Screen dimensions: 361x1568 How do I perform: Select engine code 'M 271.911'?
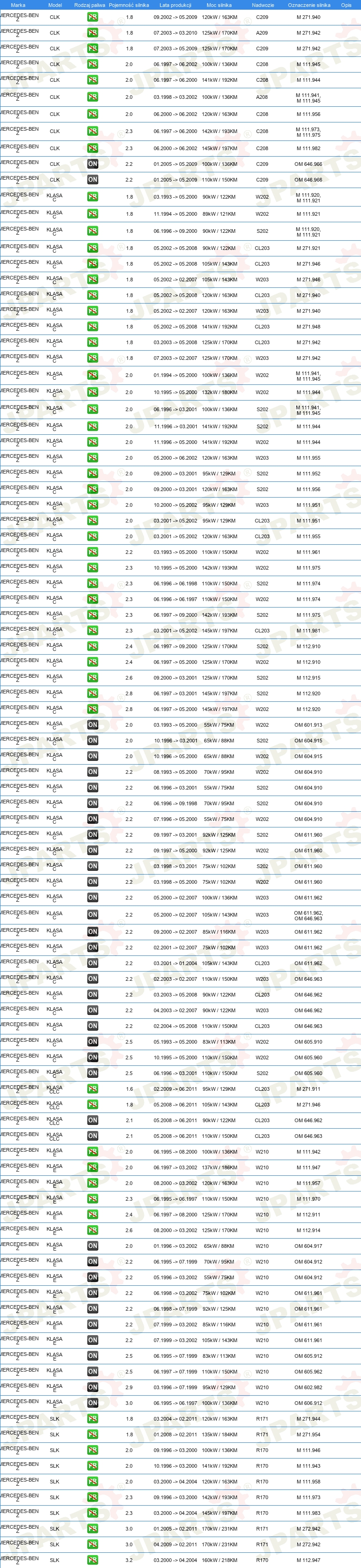309,1089
